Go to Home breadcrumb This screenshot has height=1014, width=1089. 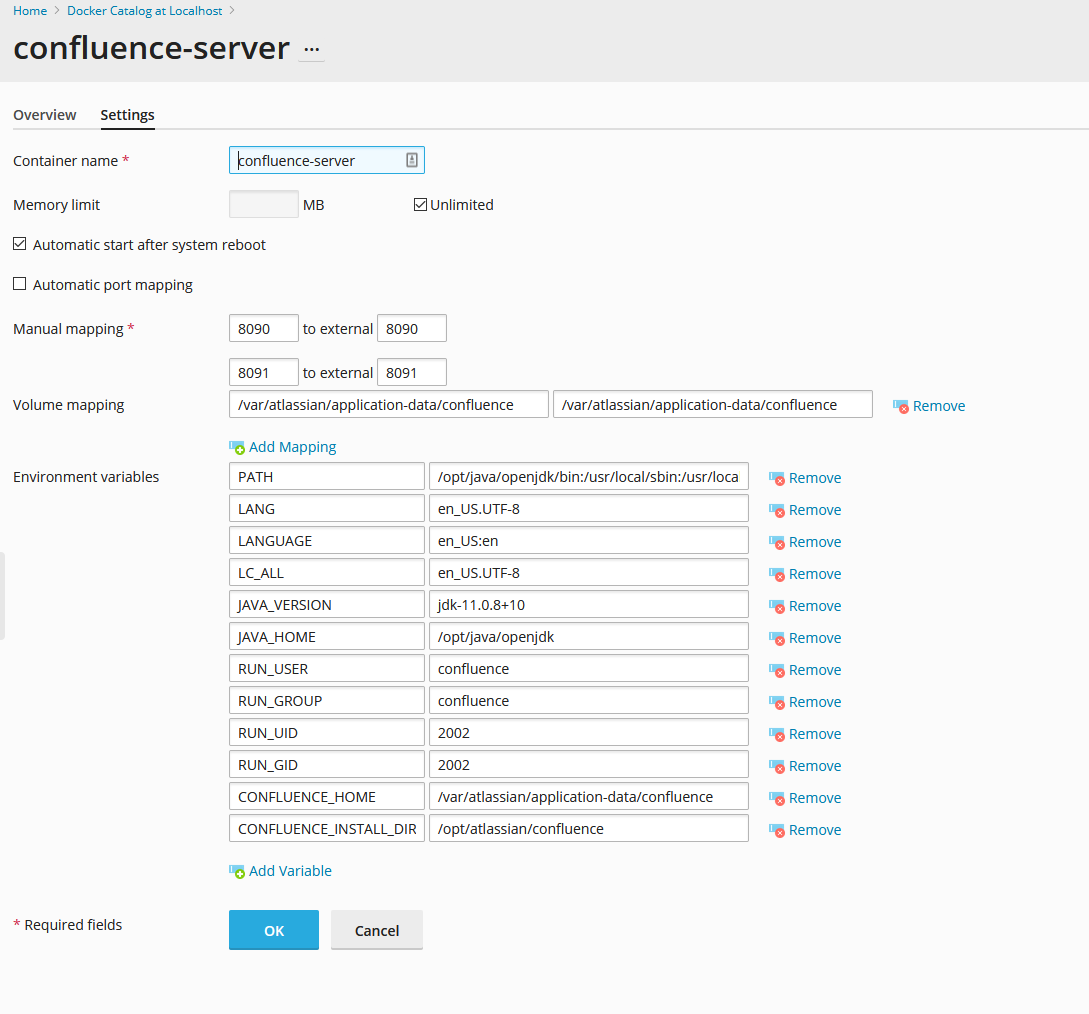click(30, 10)
